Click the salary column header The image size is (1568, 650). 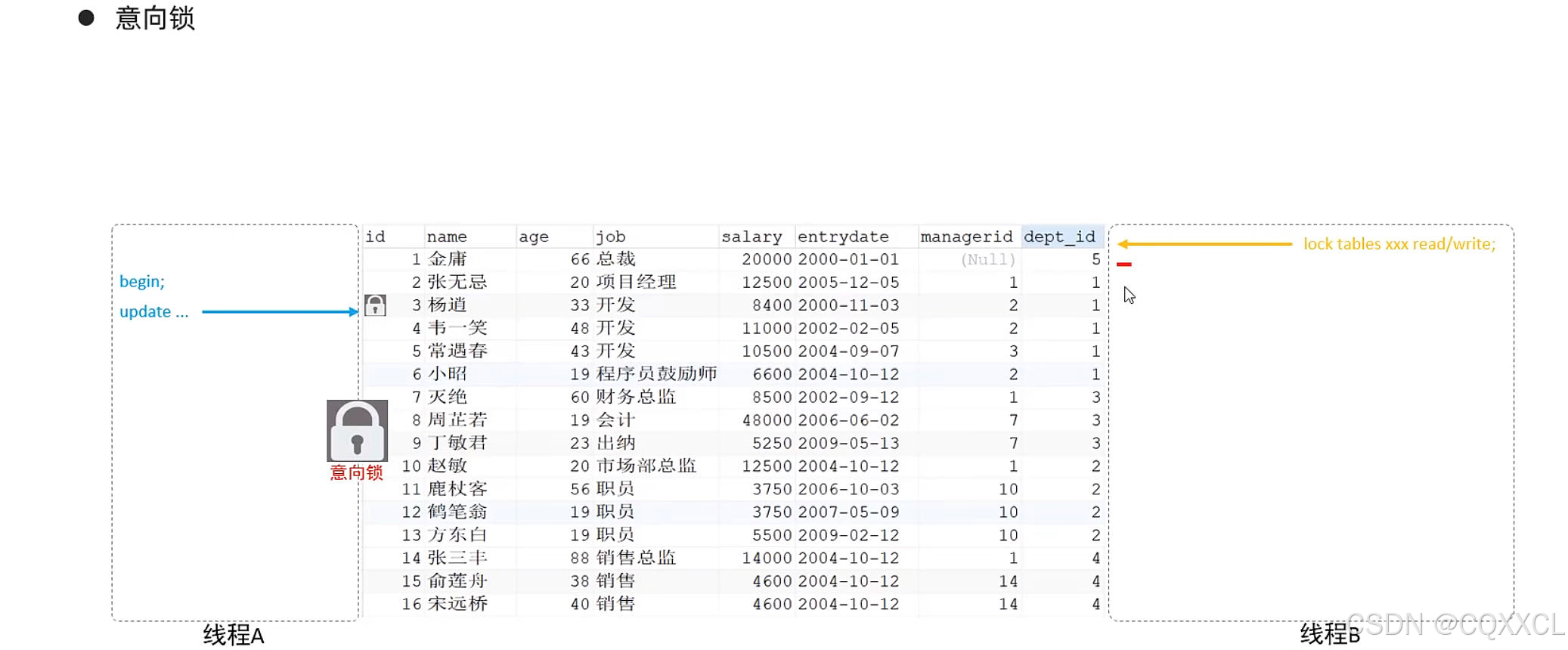click(751, 237)
